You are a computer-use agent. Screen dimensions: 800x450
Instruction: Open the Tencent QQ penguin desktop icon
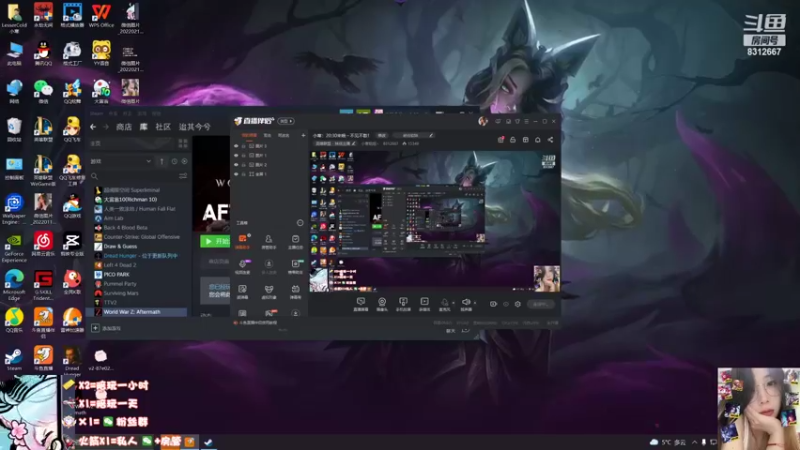tap(43, 53)
